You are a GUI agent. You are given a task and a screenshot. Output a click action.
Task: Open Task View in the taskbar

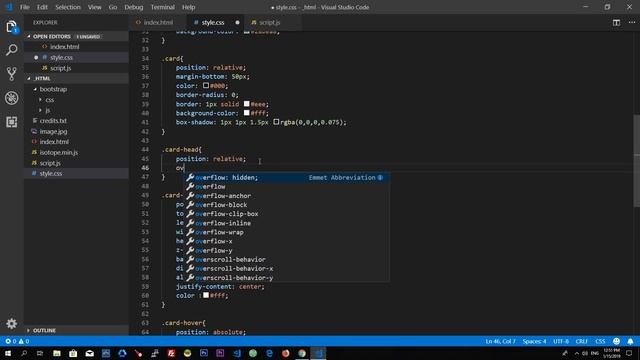point(40,353)
